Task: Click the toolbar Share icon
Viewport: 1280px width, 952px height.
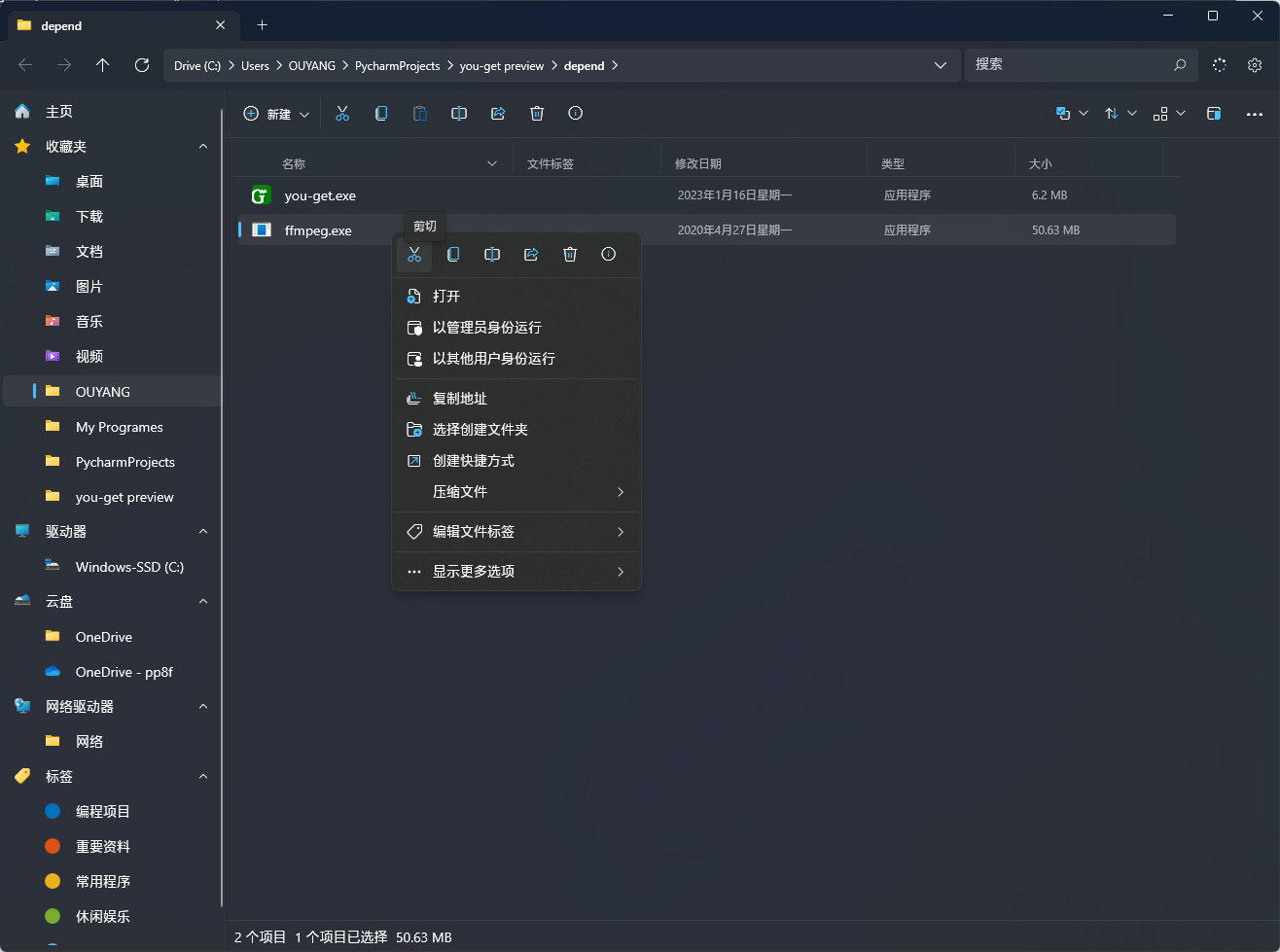Action: pos(498,114)
